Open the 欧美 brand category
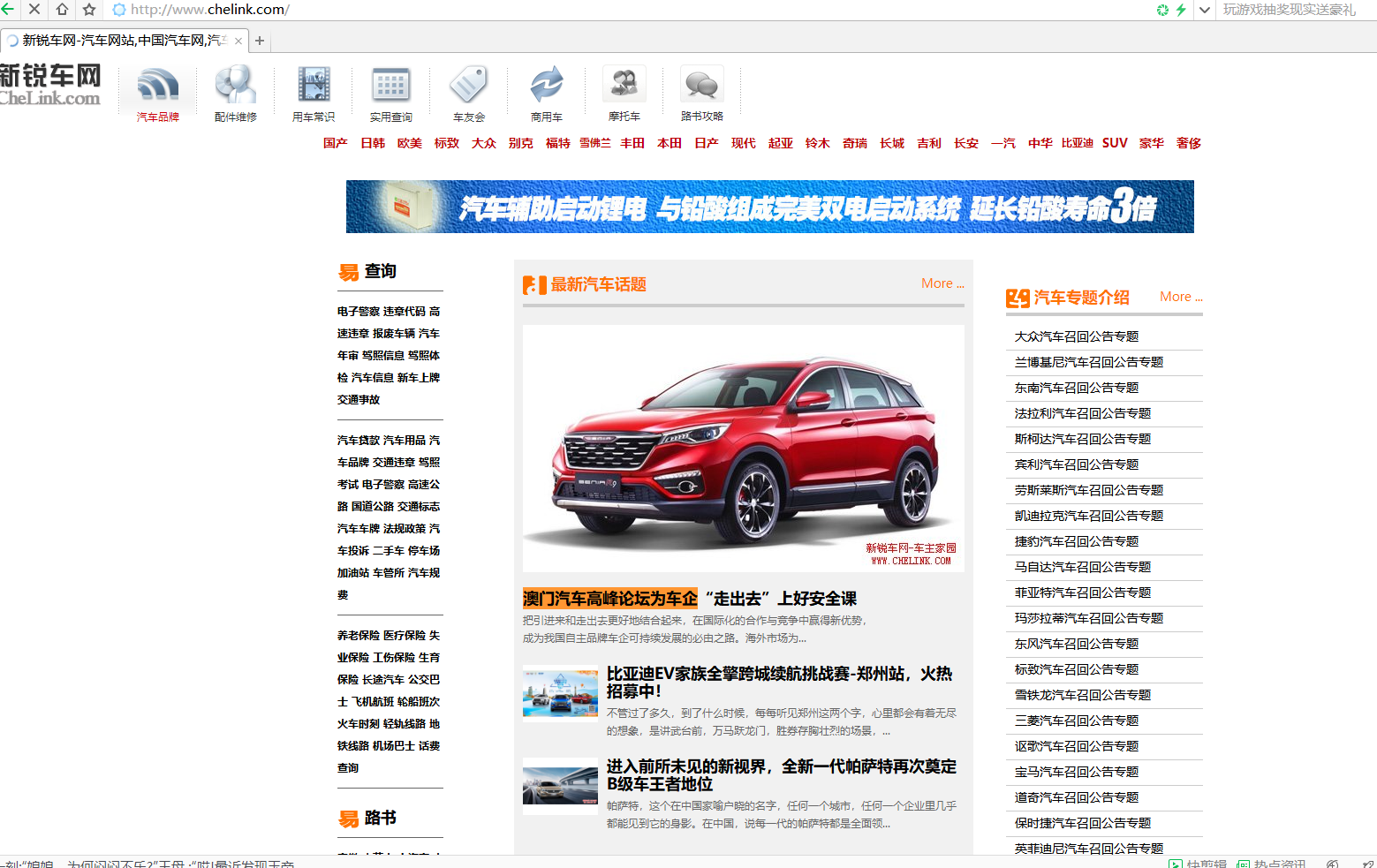Screen dimensions: 1377x868 click(410, 143)
